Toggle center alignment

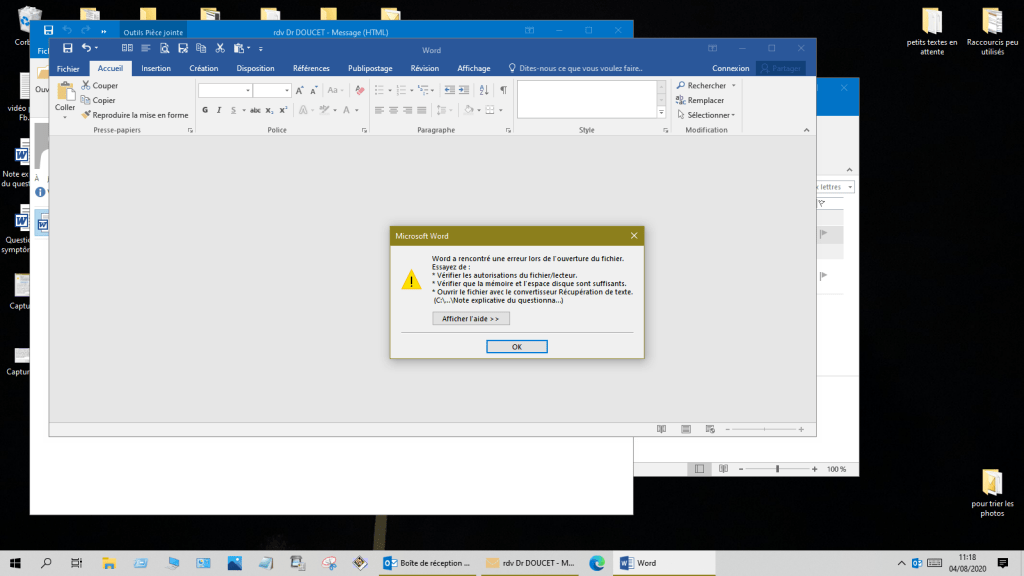coord(393,110)
